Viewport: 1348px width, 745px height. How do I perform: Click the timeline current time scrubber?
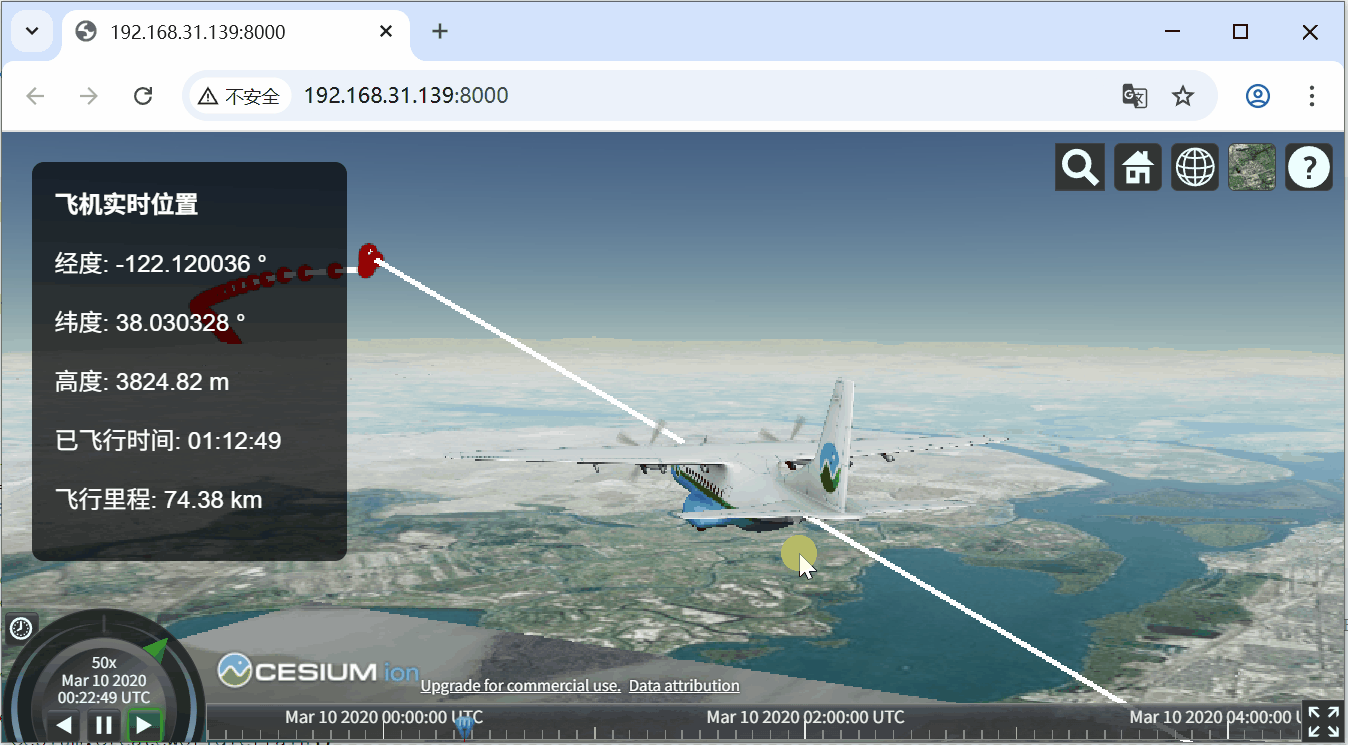pyautogui.click(x=463, y=726)
